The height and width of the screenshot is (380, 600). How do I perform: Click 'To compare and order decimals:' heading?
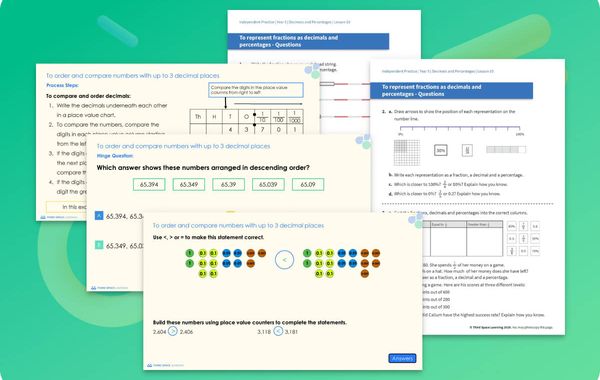(x=88, y=96)
